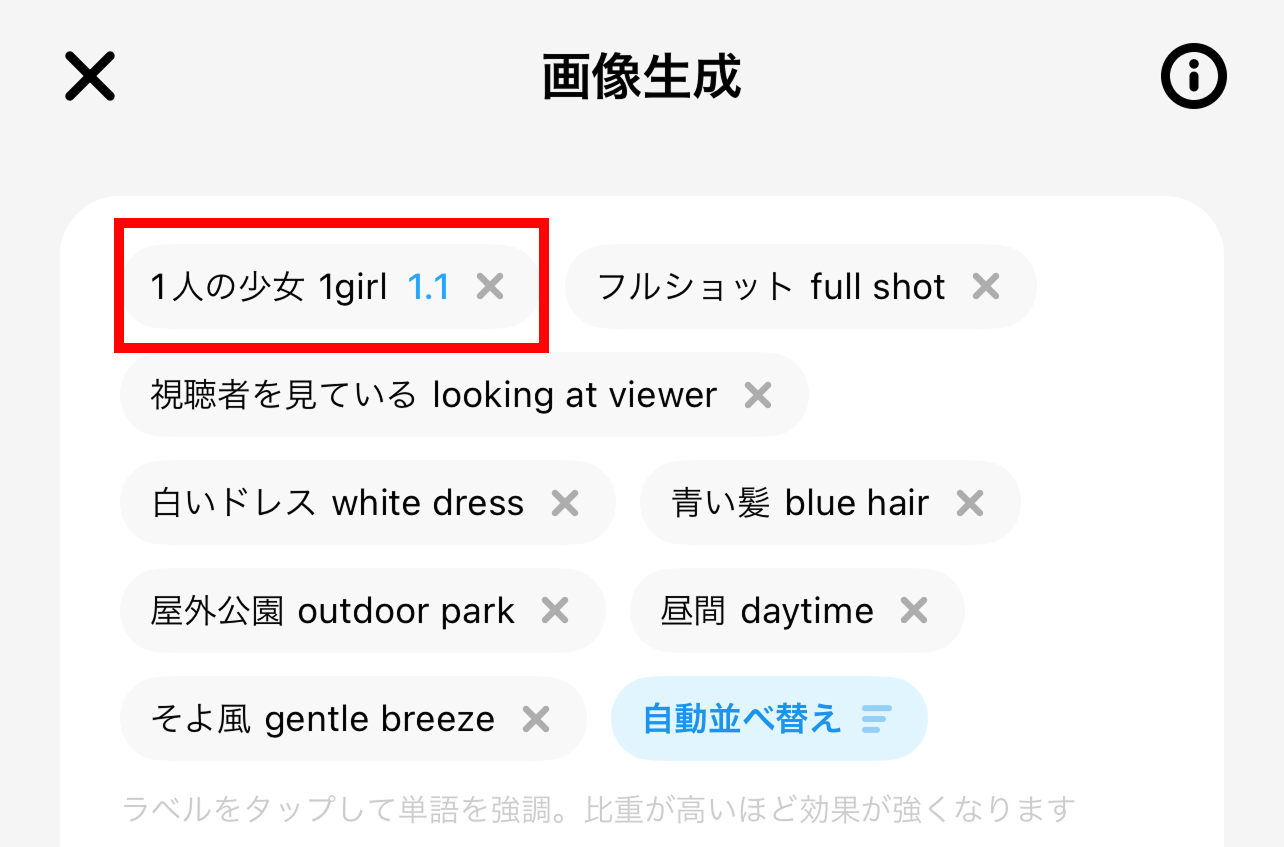The height and width of the screenshot is (847, 1284).
Task: Select the gentle breeze tag label
Action: (x=322, y=719)
